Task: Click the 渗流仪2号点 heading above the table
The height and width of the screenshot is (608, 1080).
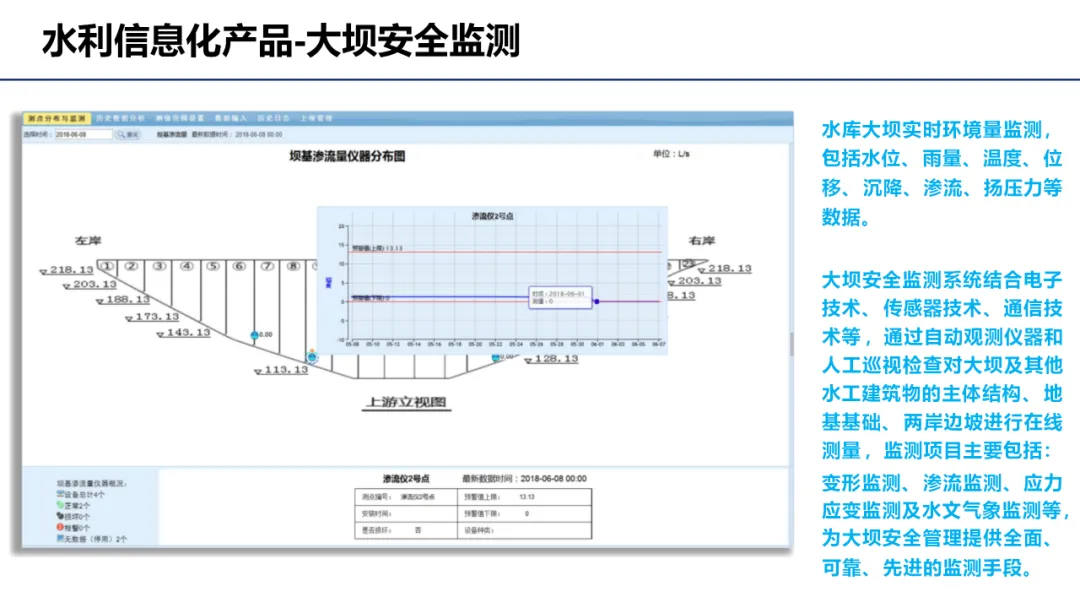Action: pyautogui.click(x=406, y=479)
